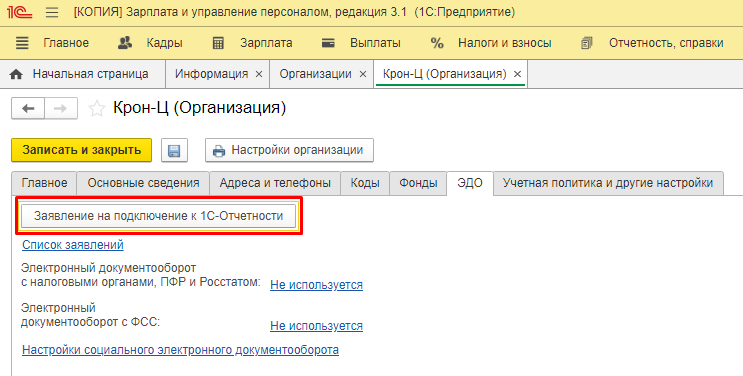Open the Список заявлений link
The height and width of the screenshot is (376, 743).
click(x=73, y=245)
